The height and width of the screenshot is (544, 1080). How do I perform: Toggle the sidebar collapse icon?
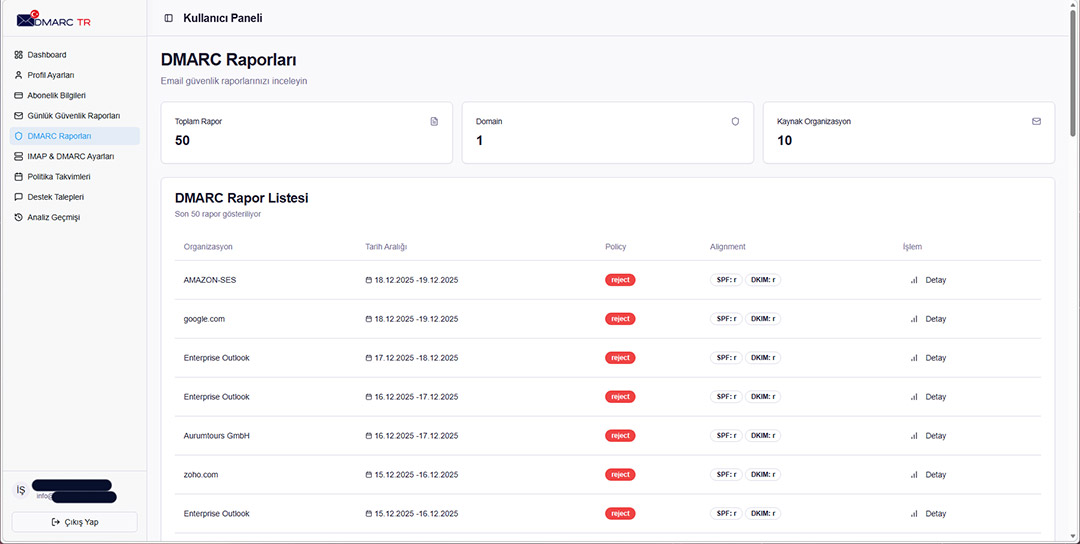pyautogui.click(x=168, y=18)
